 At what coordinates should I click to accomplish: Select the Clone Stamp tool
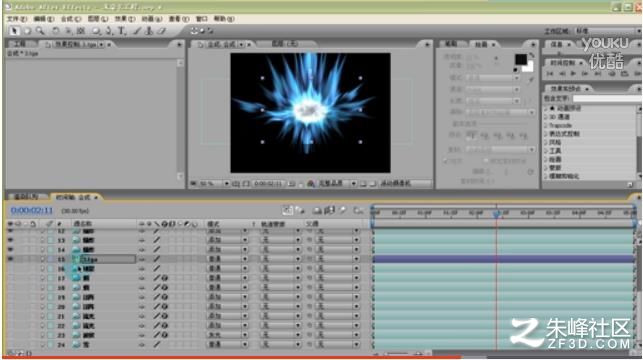pyautogui.click(x=149, y=31)
